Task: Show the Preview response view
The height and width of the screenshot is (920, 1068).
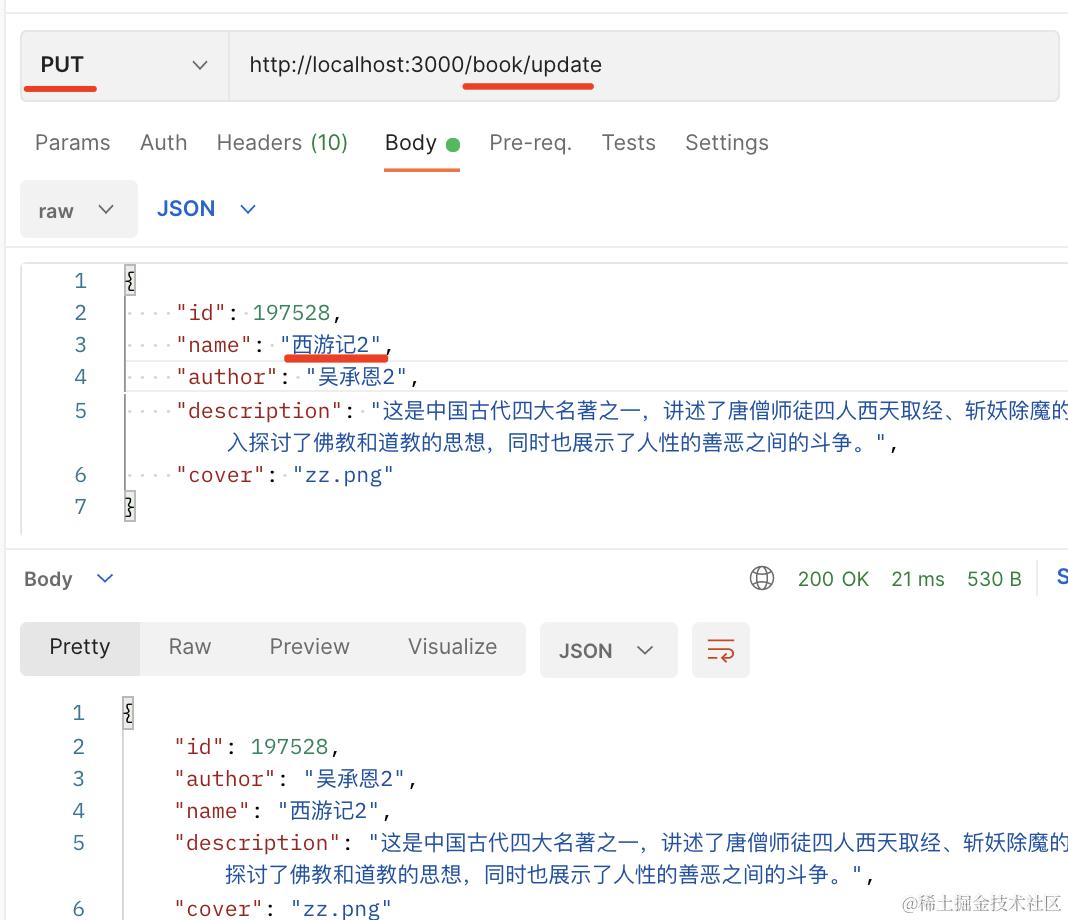Action: tap(309, 647)
